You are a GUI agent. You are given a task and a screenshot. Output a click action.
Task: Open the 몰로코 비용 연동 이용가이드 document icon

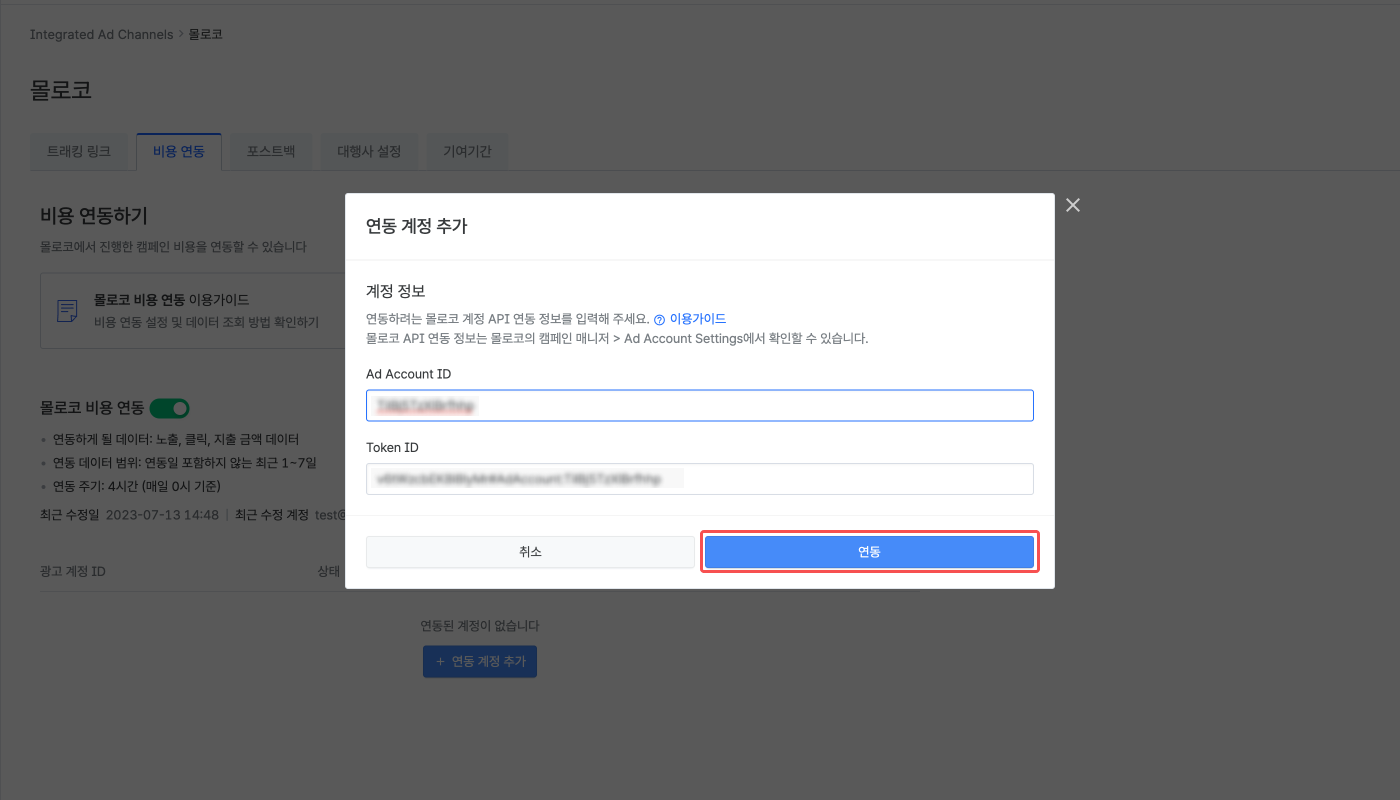(x=67, y=310)
